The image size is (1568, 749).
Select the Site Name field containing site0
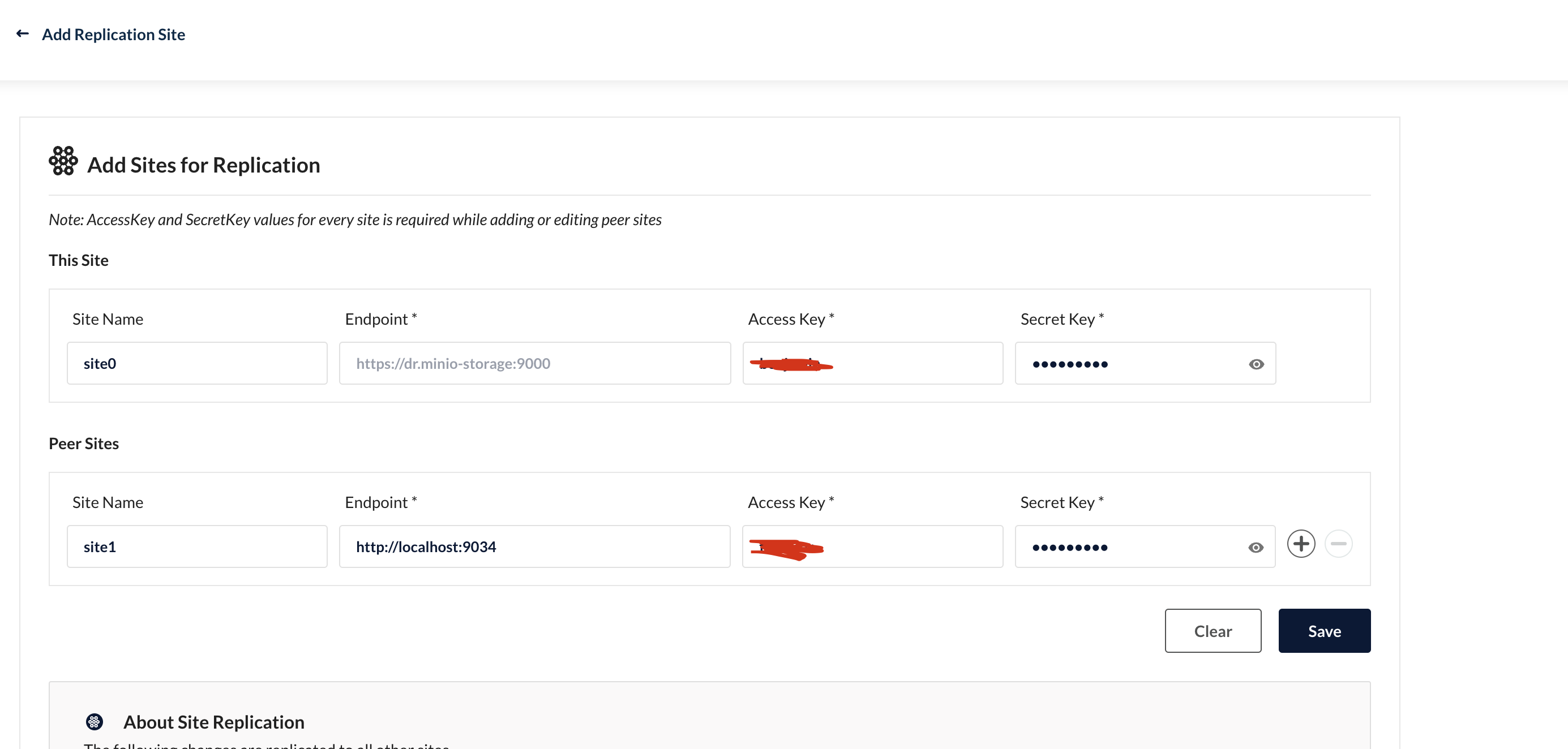point(196,363)
